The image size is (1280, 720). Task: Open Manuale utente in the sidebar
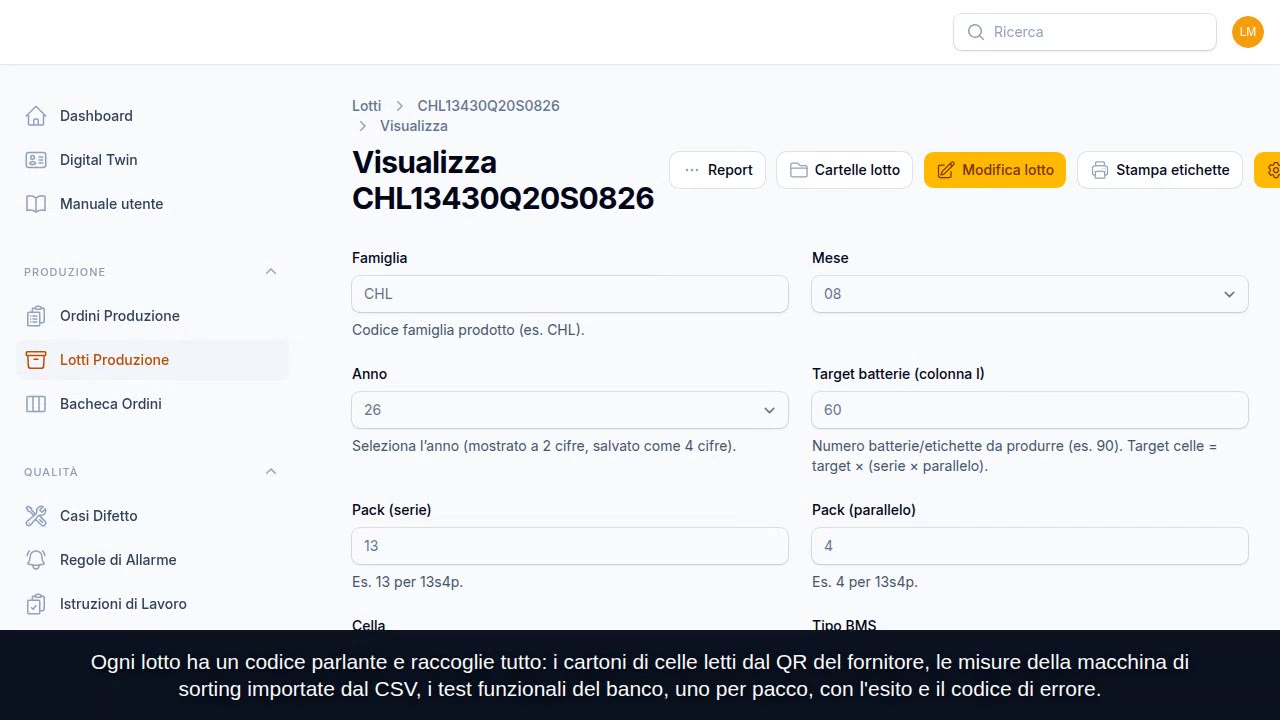(152, 204)
